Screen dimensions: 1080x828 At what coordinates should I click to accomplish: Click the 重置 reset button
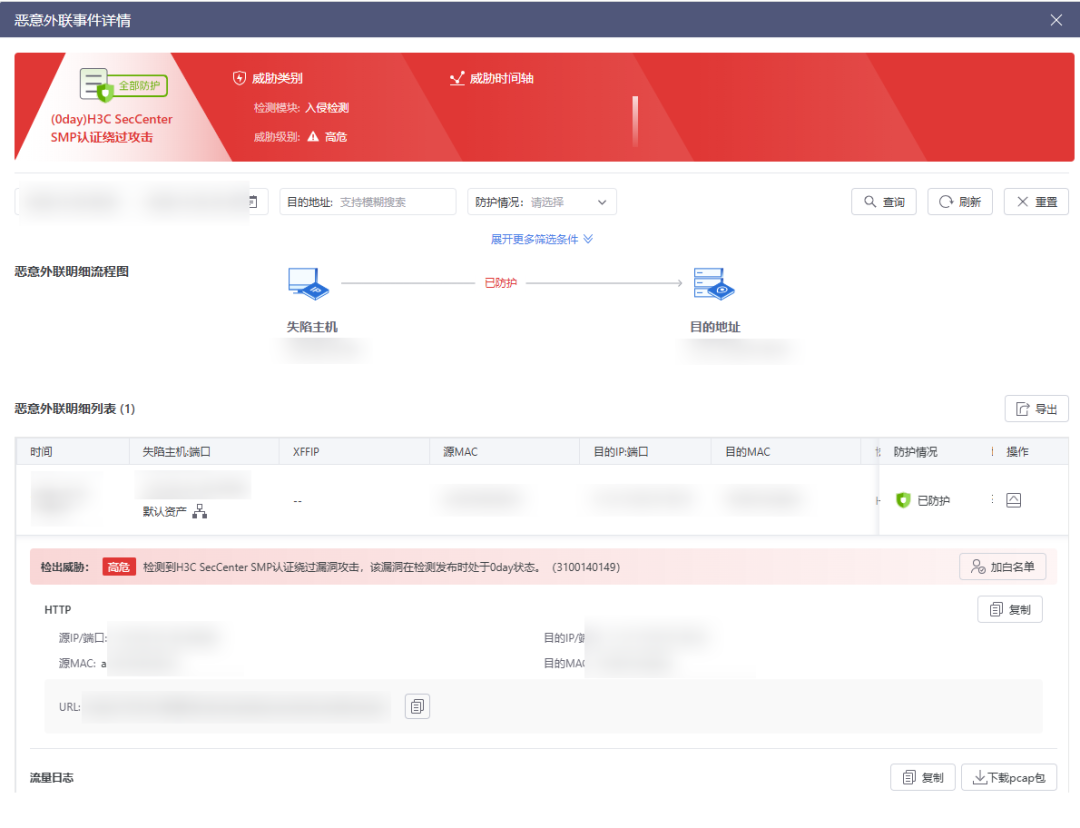pyautogui.click(x=1036, y=202)
